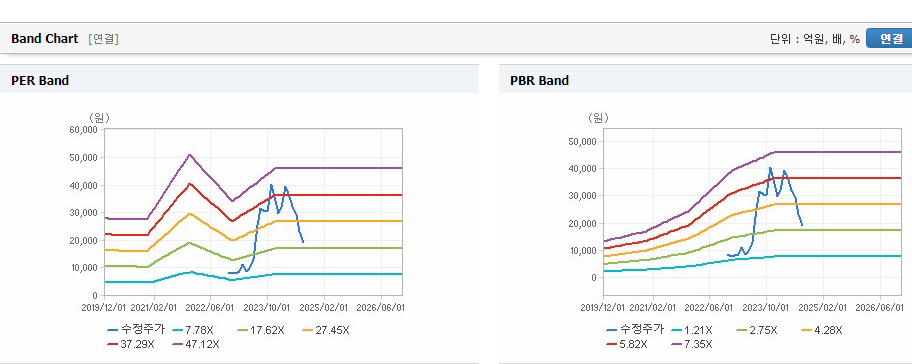
Task: Click the blue 연결 button
Action: 889,38
